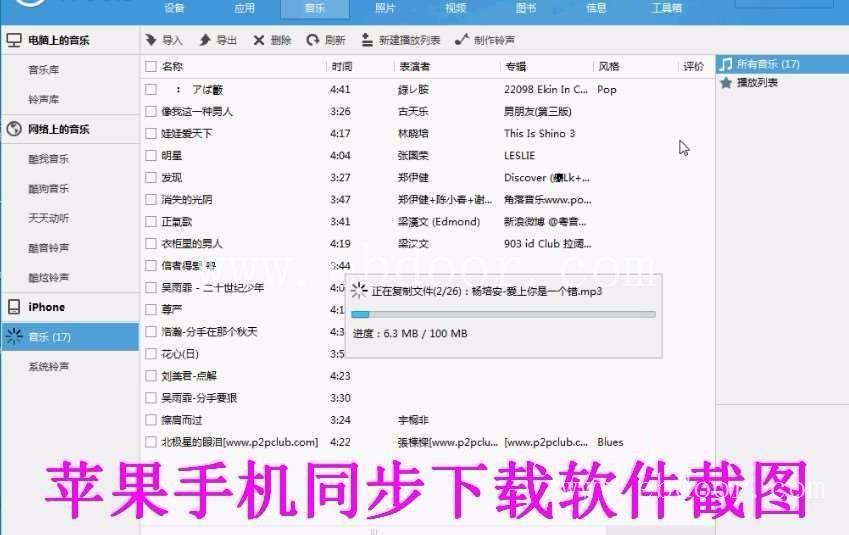
Task: Sort by the 名称 column header
Action: point(172,67)
